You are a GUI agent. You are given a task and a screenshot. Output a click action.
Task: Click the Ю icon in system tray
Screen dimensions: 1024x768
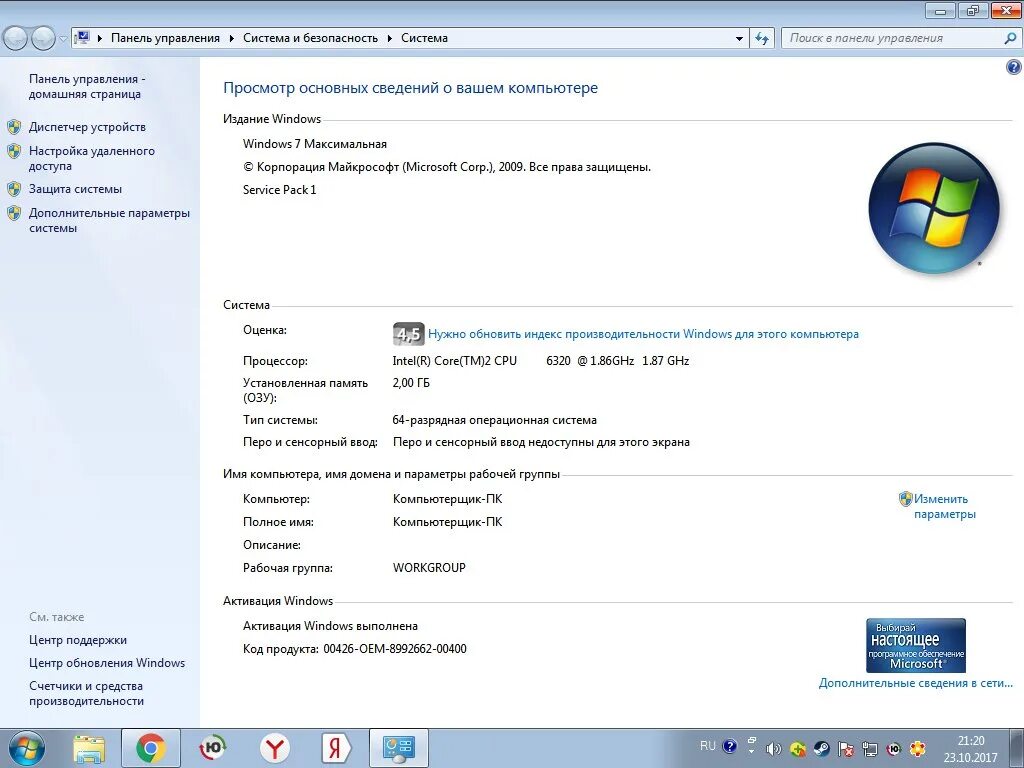click(893, 748)
